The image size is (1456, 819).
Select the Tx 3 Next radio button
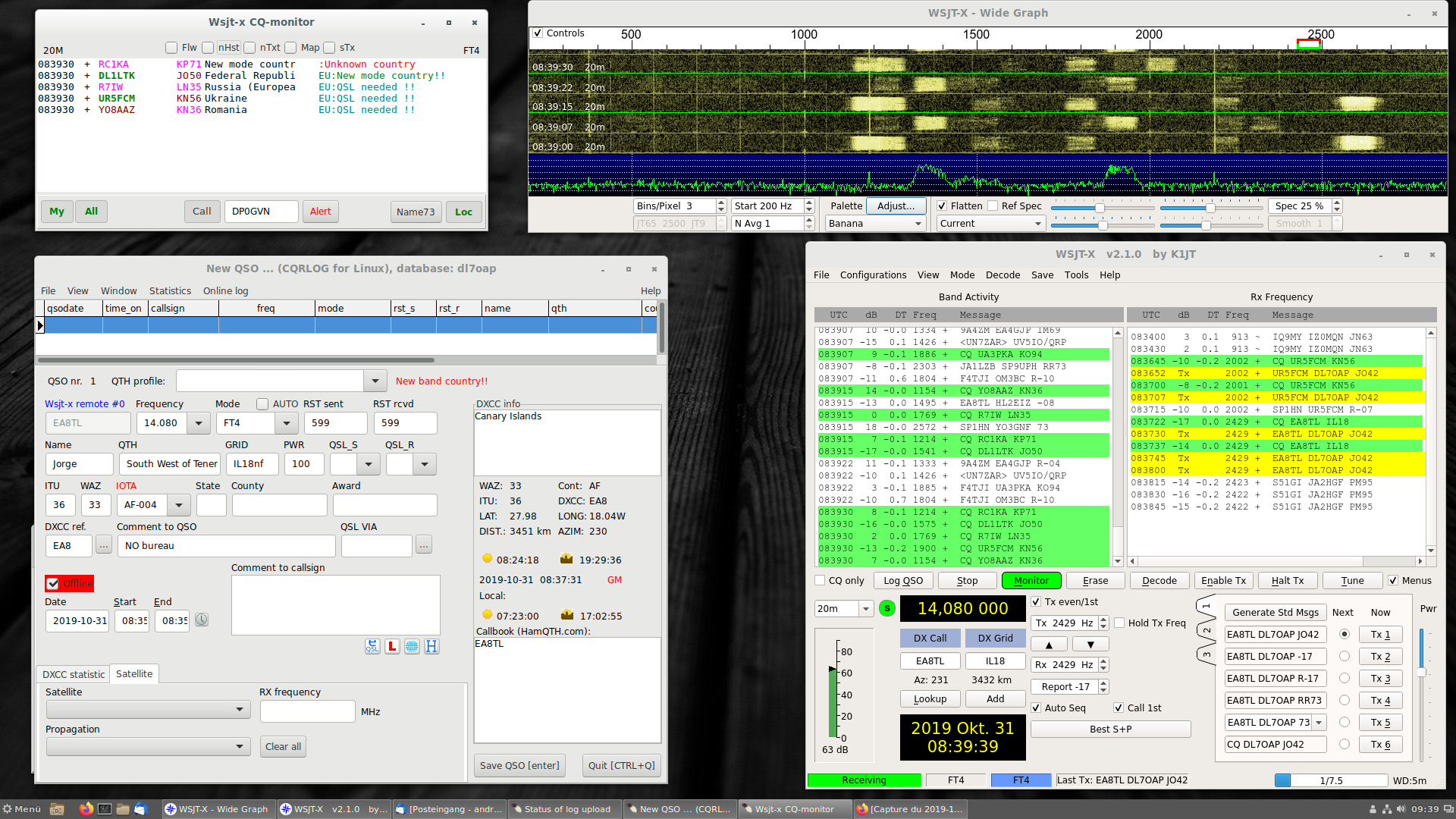[1345, 679]
